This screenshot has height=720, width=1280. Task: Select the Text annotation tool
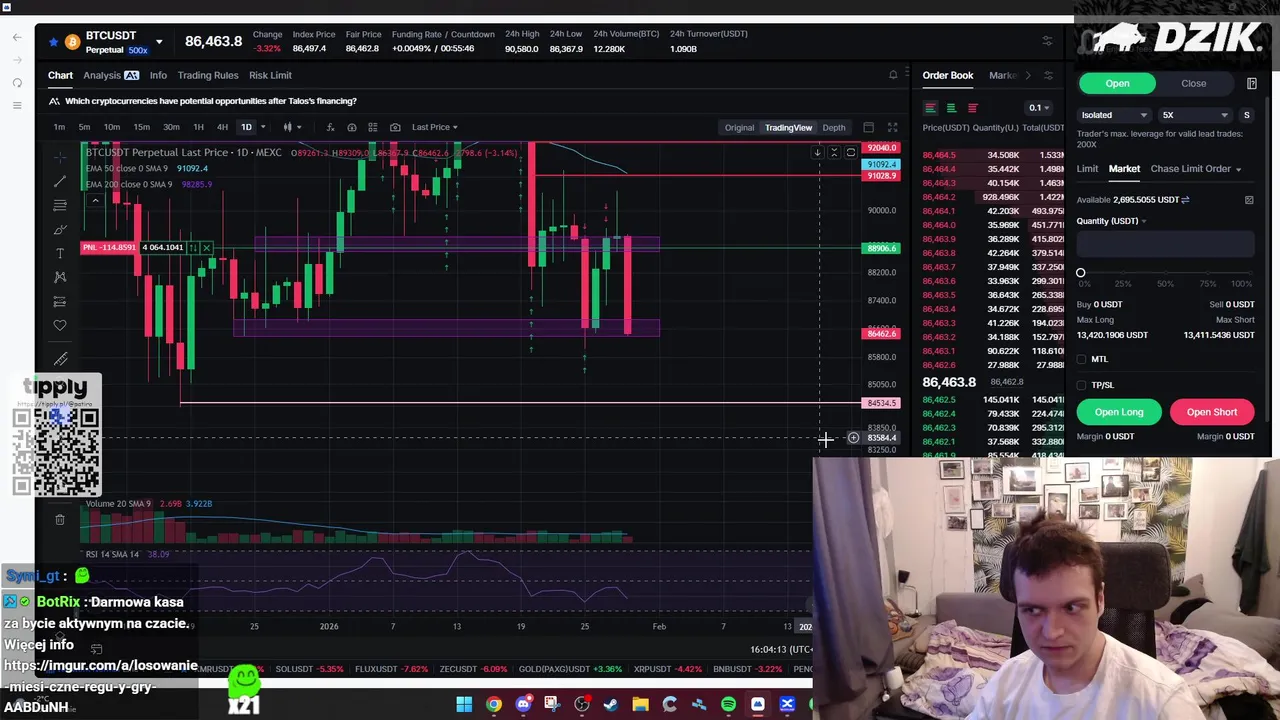coord(60,253)
